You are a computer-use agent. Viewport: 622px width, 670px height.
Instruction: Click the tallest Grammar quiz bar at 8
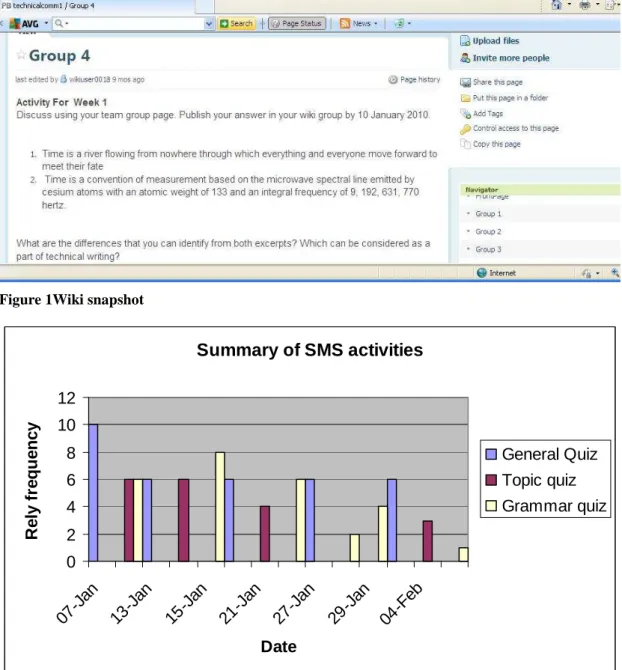click(x=220, y=507)
